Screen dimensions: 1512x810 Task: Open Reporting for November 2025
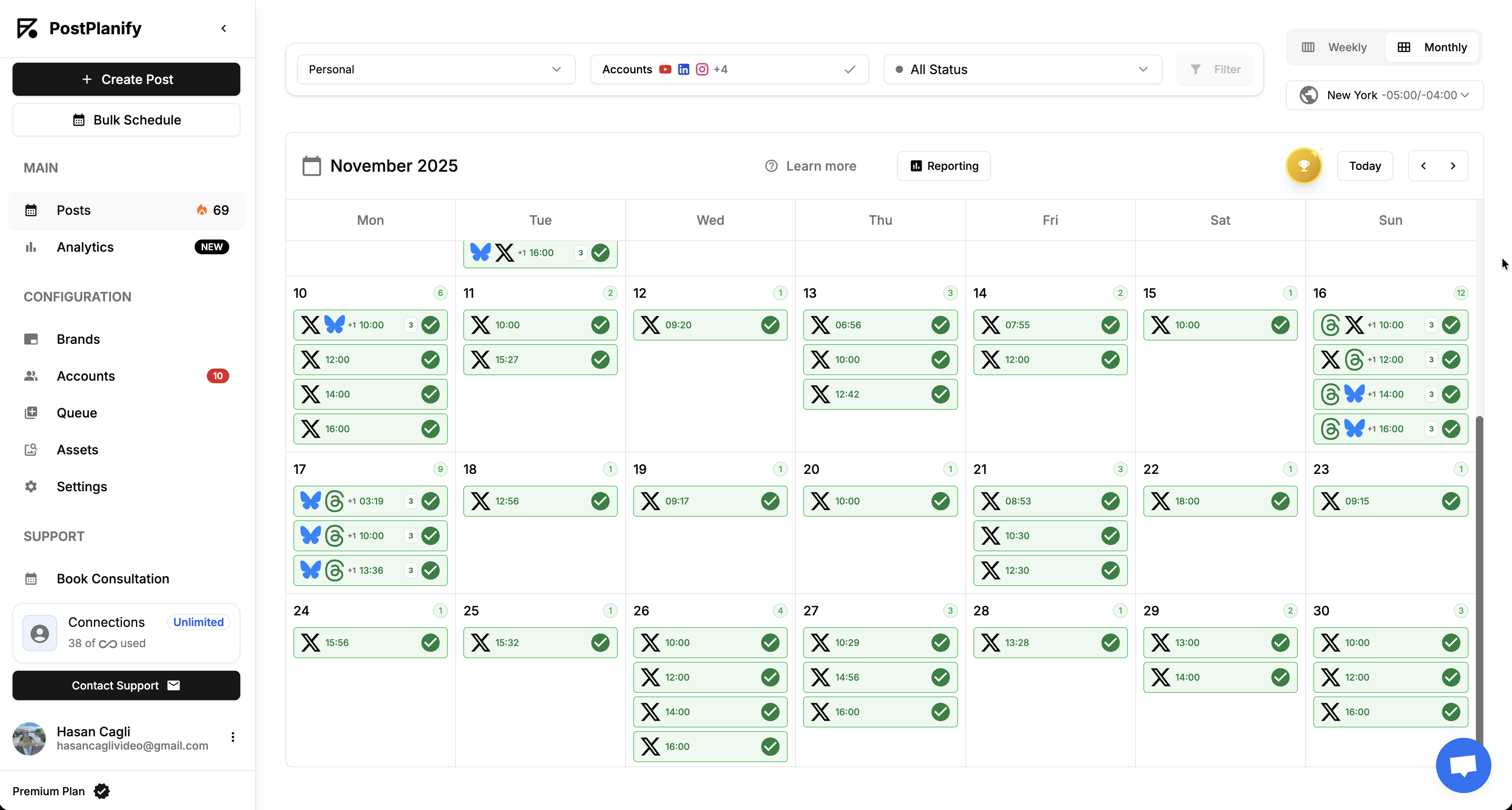[x=943, y=165]
